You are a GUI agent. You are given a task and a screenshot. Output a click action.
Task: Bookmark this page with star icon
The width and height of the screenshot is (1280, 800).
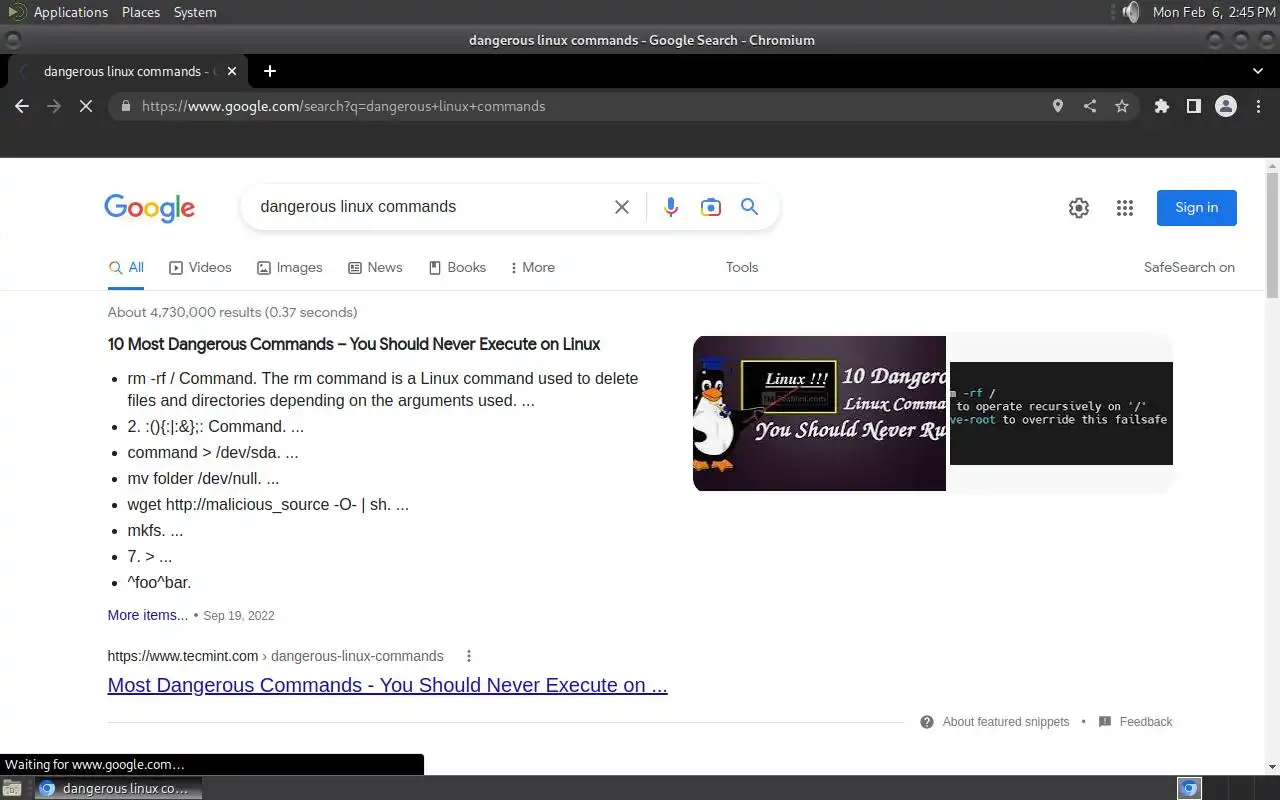1122,106
